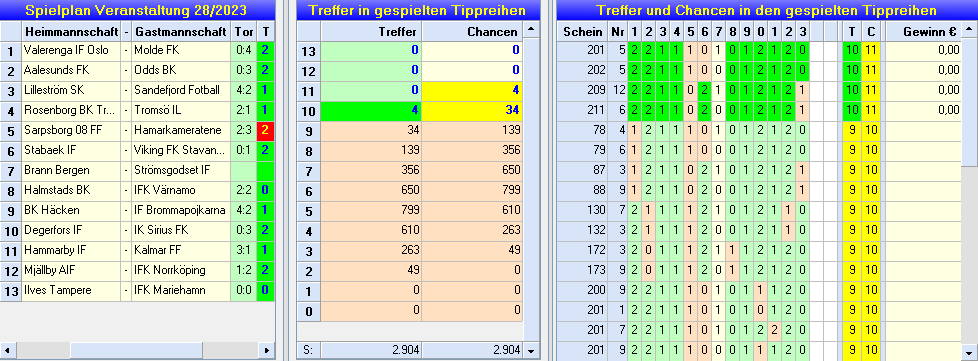978x361 pixels.
Task: Click the down arrow of Treffer table scrollbar
Action: (531, 350)
